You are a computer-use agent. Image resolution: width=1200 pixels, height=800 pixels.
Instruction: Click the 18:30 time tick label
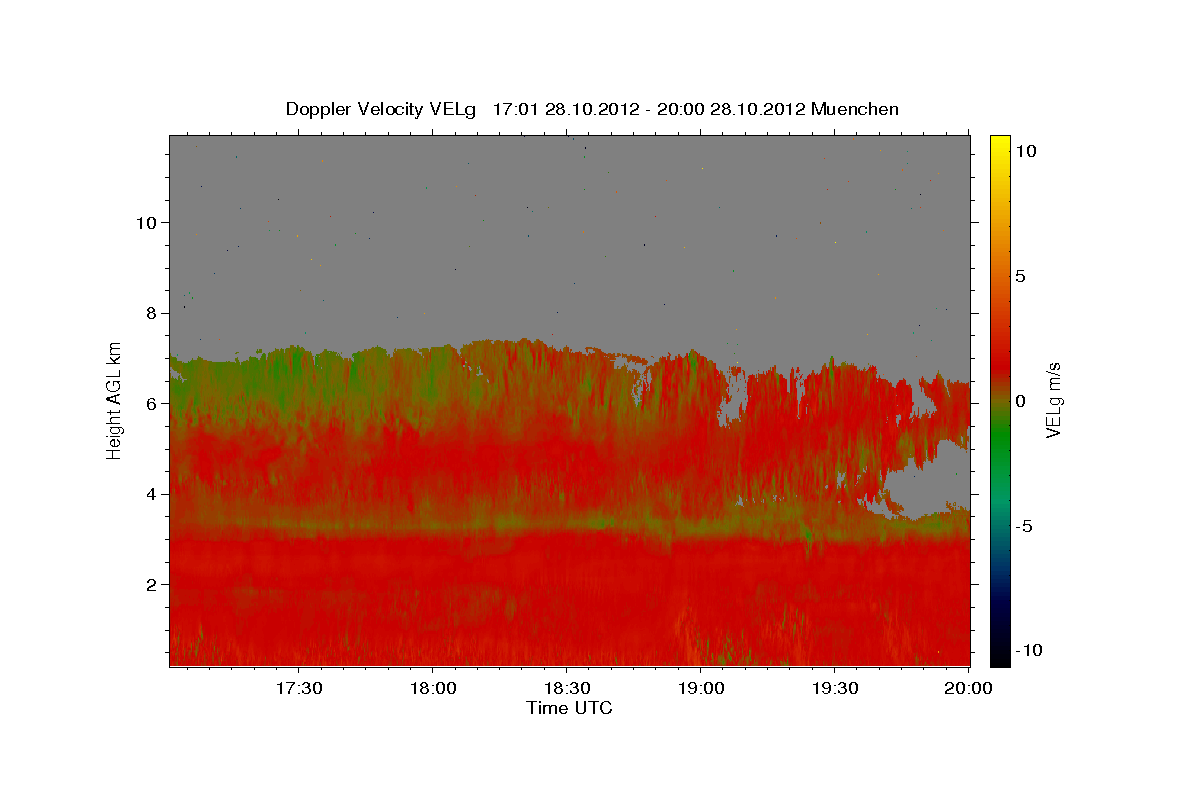[x=567, y=688]
